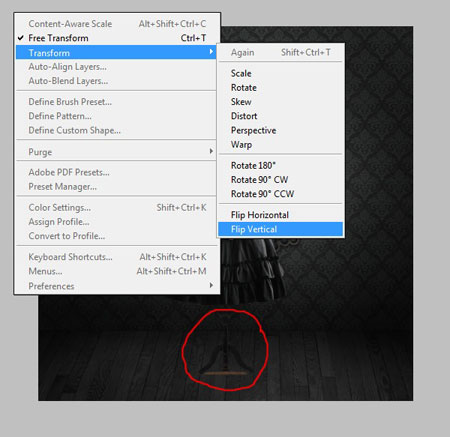Choose Perspective in Transform submenu
The image size is (450, 437).
280,130
